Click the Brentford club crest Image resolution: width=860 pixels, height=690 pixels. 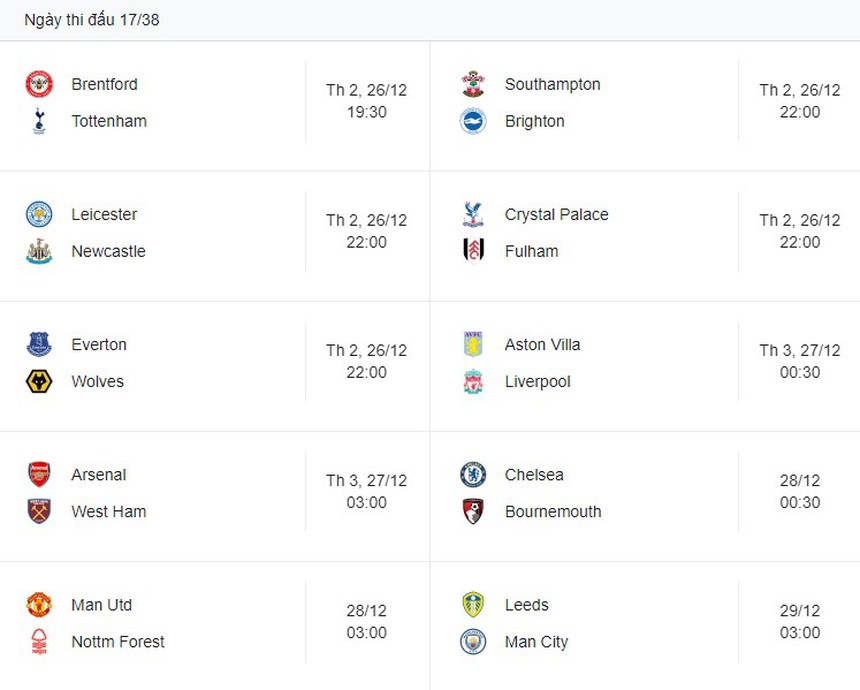tap(39, 84)
